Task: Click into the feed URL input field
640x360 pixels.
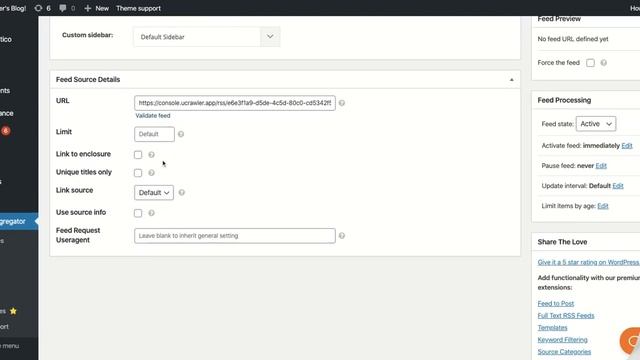Action: pos(235,103)
